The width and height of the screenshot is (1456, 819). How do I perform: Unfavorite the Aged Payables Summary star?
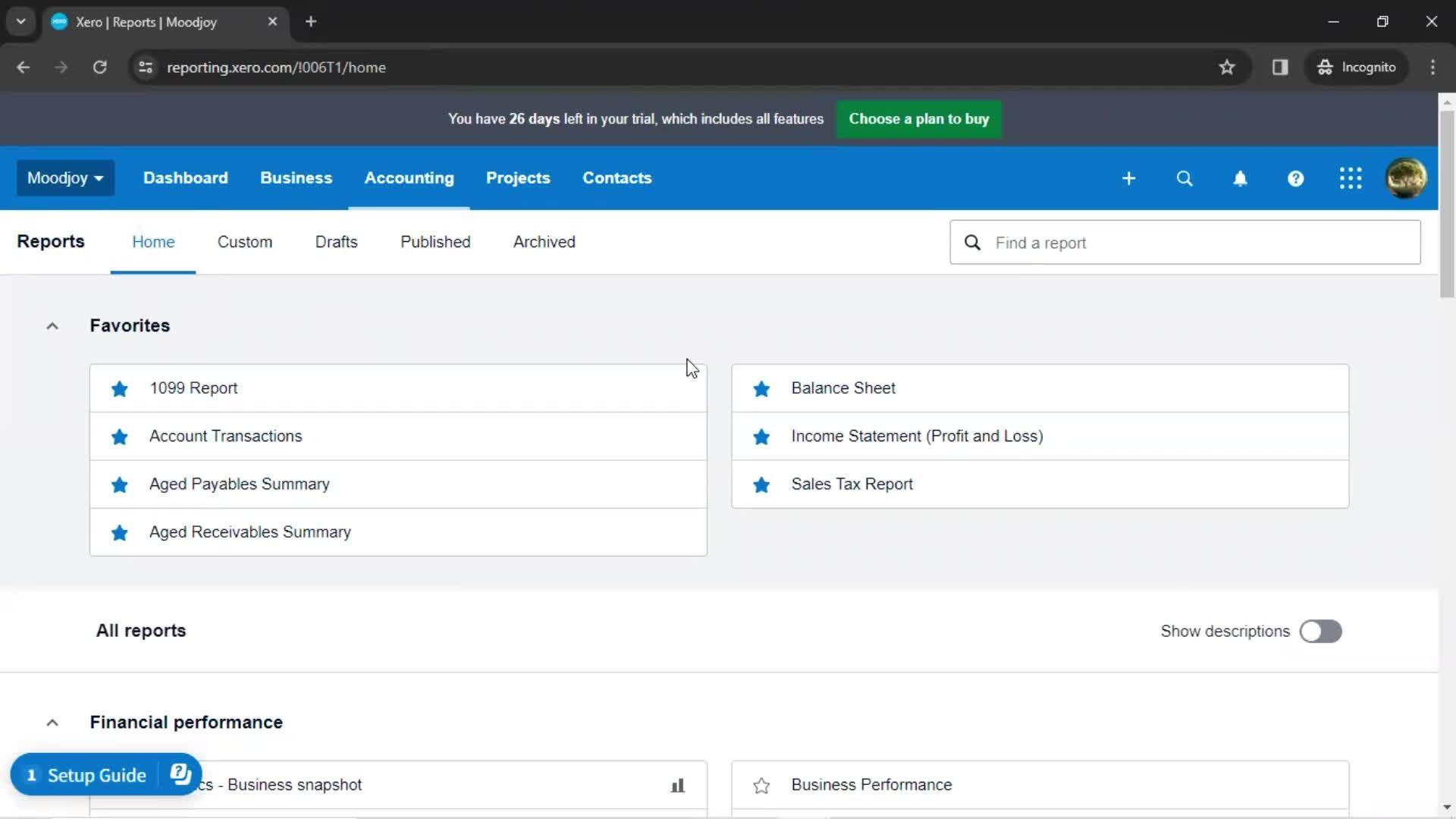[x=119, y=485]
